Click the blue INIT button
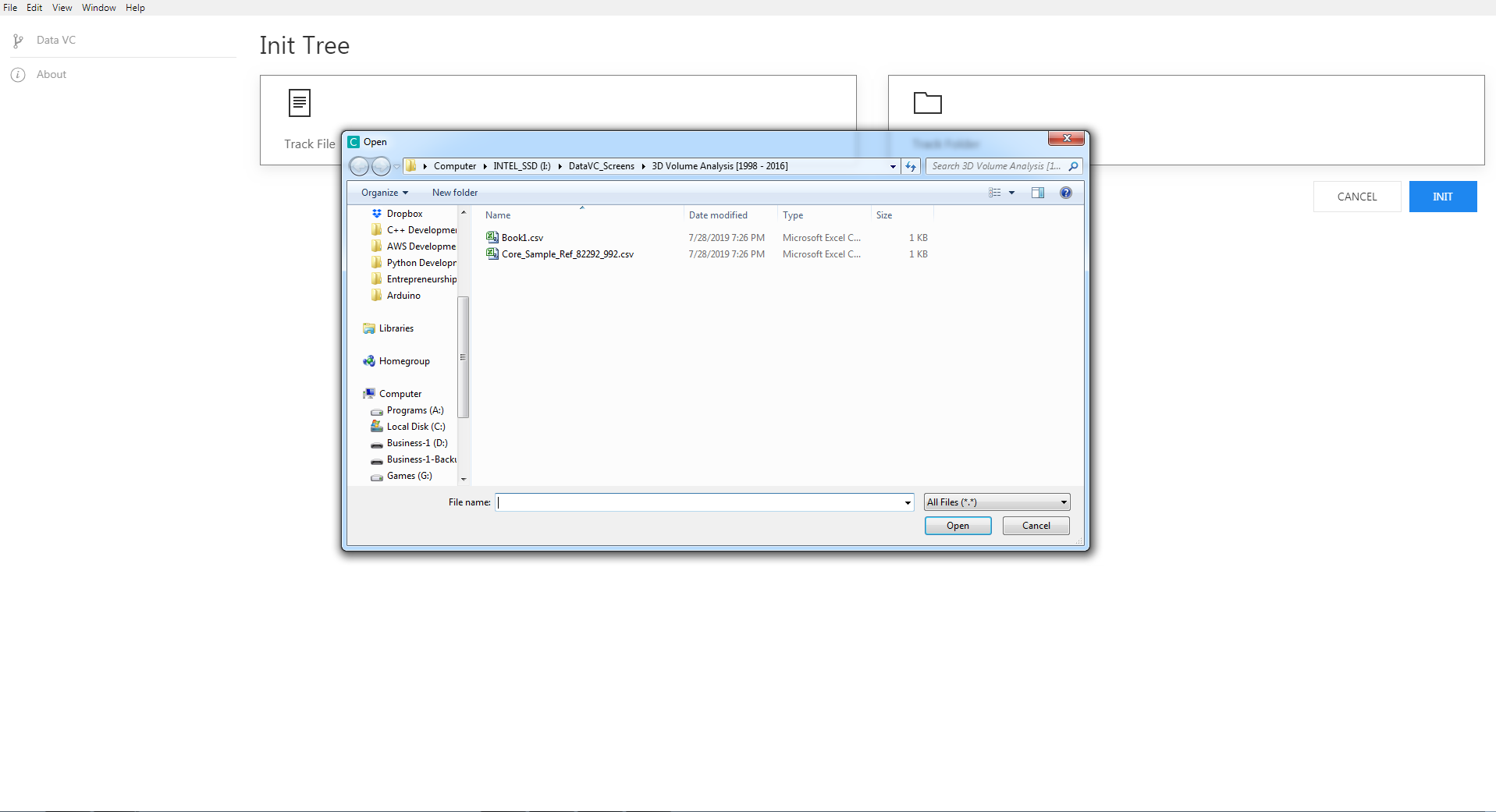Screen dimensions: 1496x812 click(x=1443, y=197)
